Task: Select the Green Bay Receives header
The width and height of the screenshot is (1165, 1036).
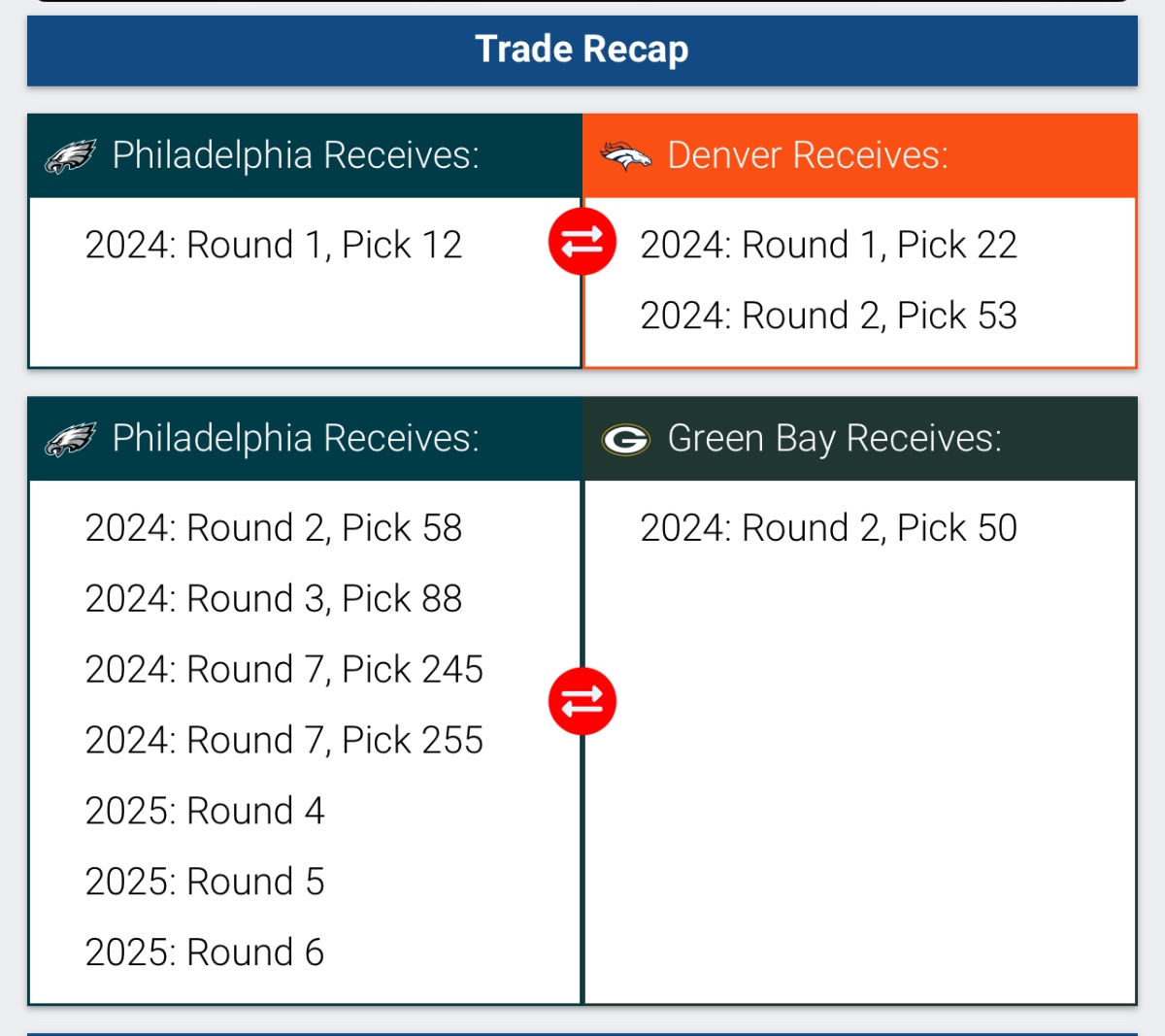Action: [x=834, y=439]
